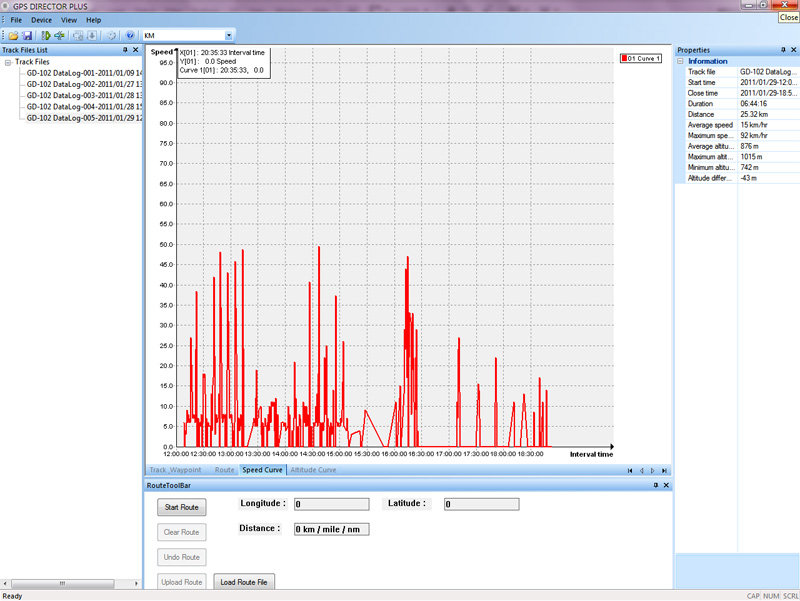The height and width of the screenshot is (601, 800).
Task: Click the Clear Route button
Action: click(x=182, y=532)
